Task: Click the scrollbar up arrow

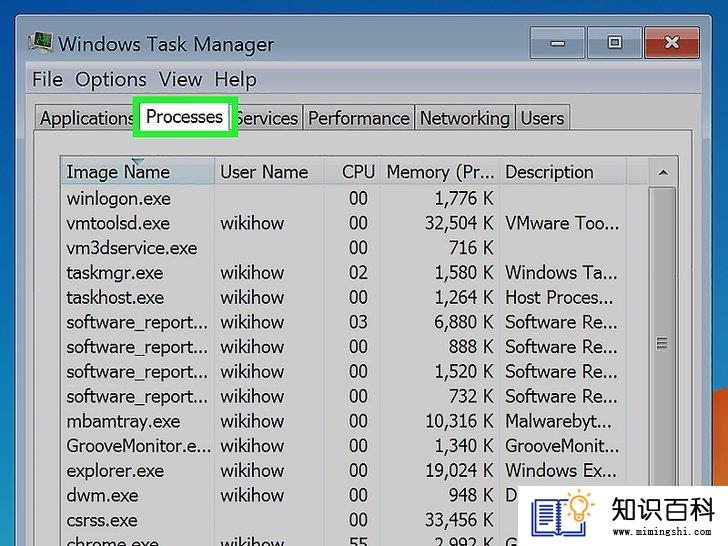Action: (663, 172)
